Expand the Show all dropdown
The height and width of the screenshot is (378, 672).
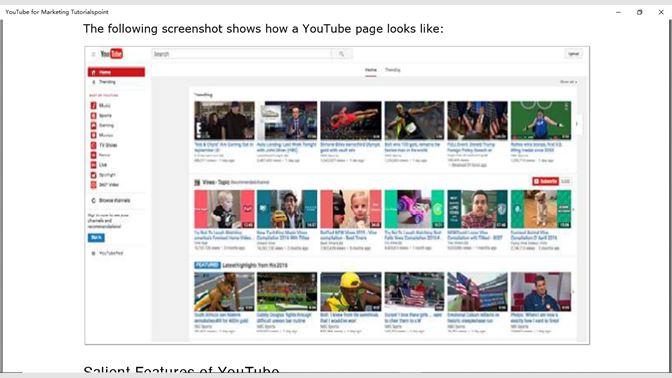[568, 82]
